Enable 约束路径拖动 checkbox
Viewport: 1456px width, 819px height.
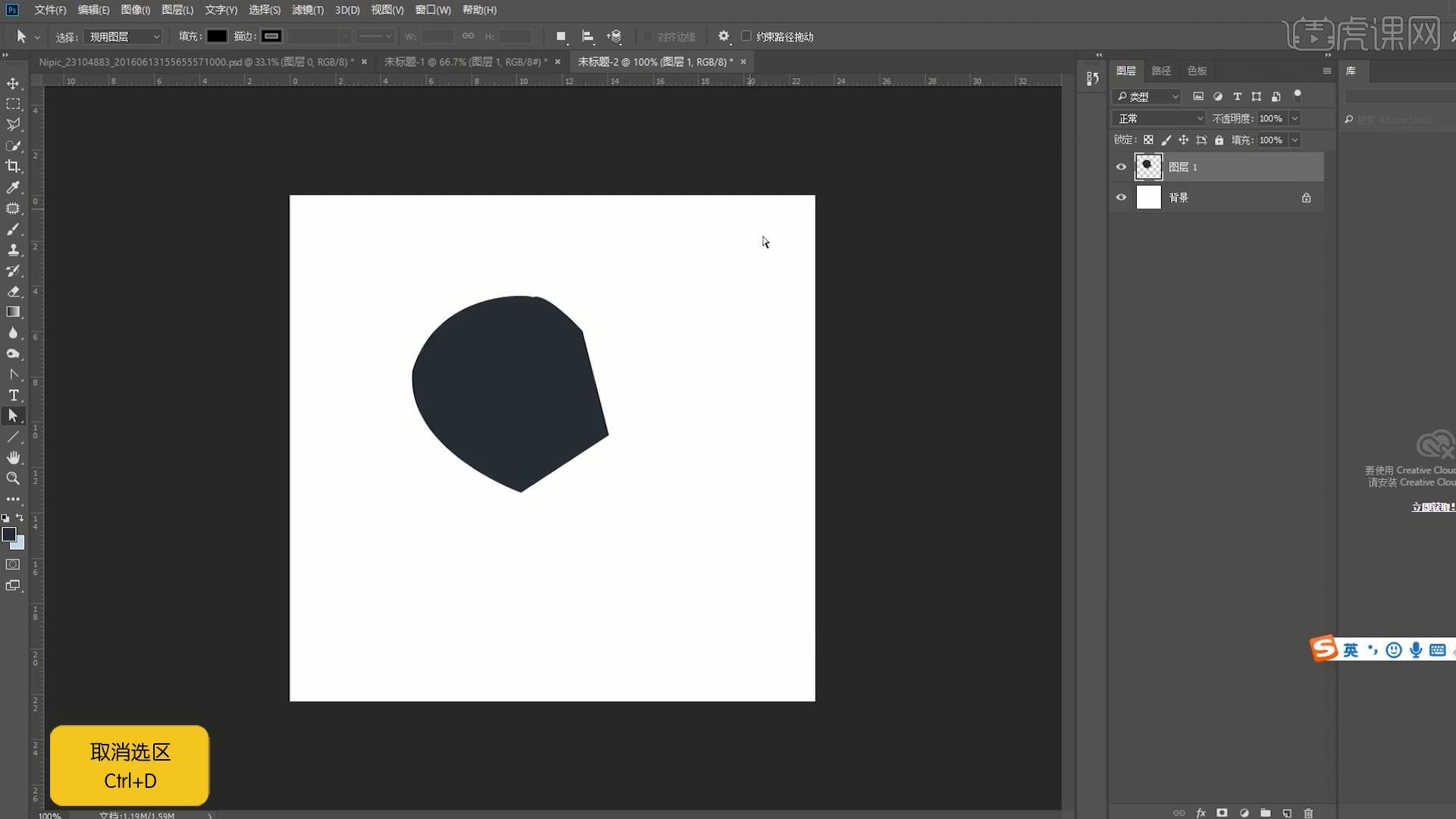coord(746,36)
